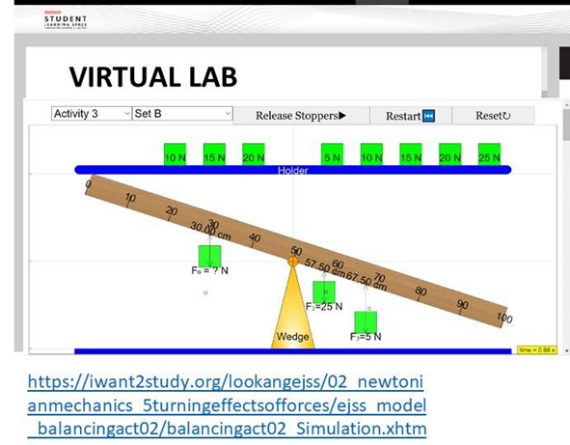Screen dimensions: 570x445
Task: Click the 0 mark on the ruler
Action: click(x=88, y=184)
